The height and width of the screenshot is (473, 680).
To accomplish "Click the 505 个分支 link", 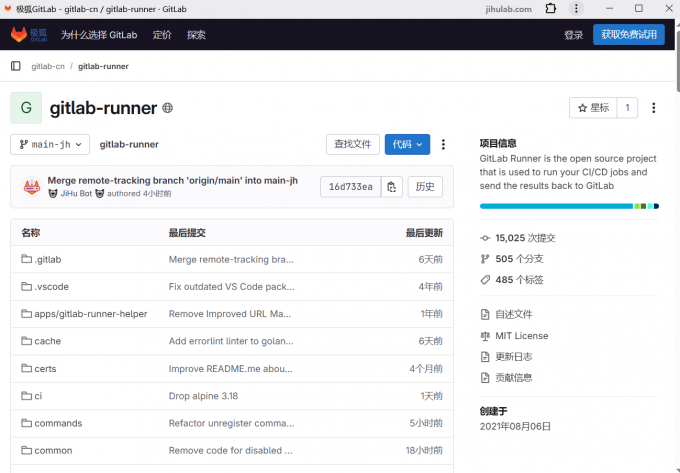I will [x=519, y=259].
